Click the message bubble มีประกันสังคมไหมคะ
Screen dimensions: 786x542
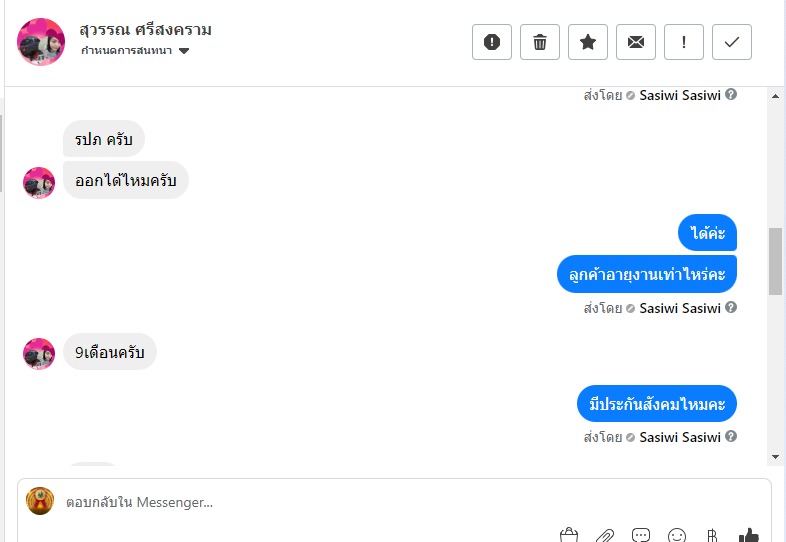coord(657,404)
